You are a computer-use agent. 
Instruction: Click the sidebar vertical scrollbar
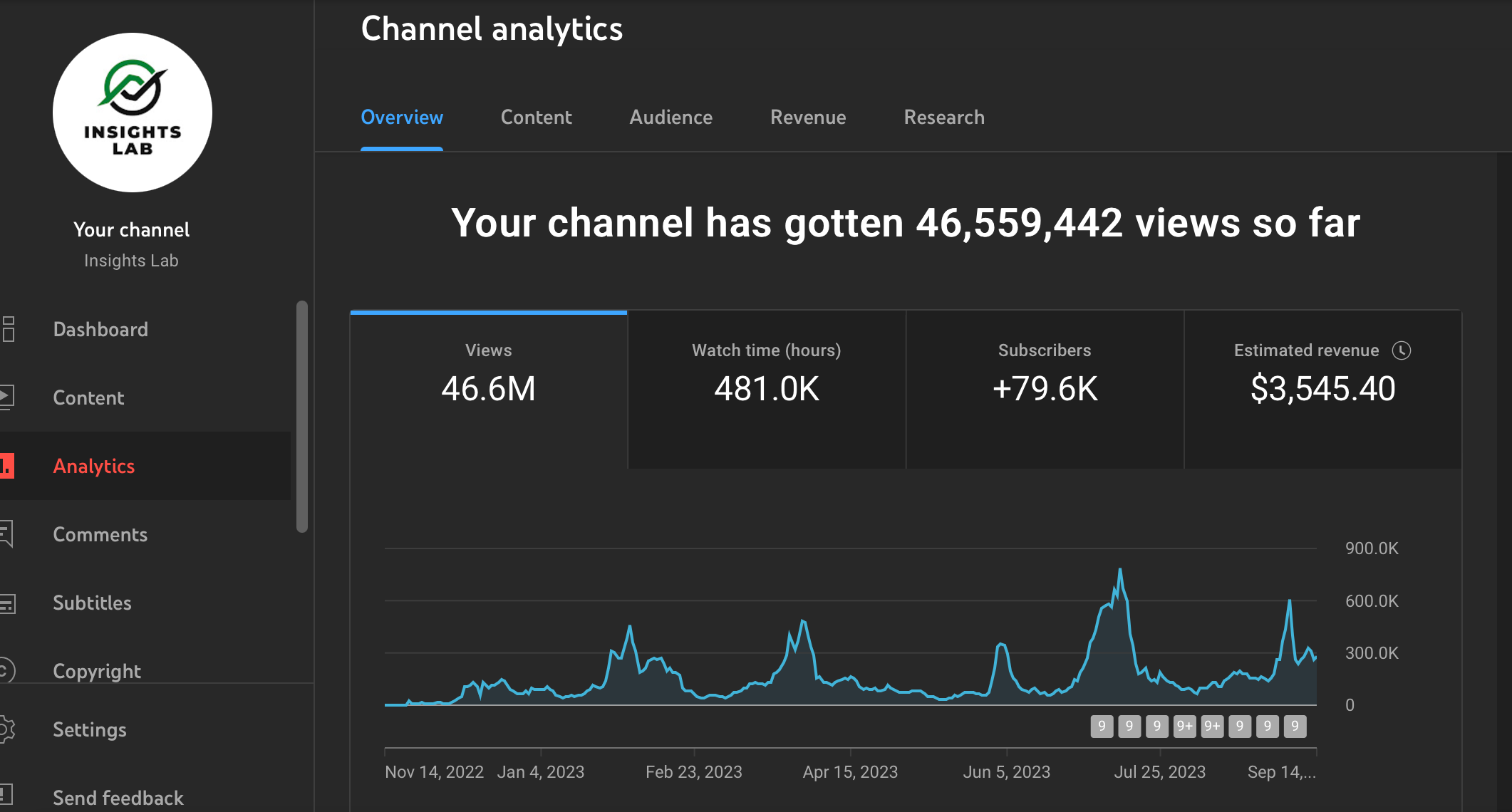(302, 417)
